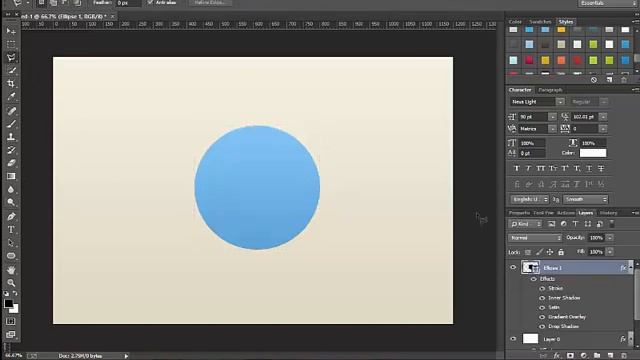
Task: Filter layers by type layers icon
Action: [x=576, y=224]
